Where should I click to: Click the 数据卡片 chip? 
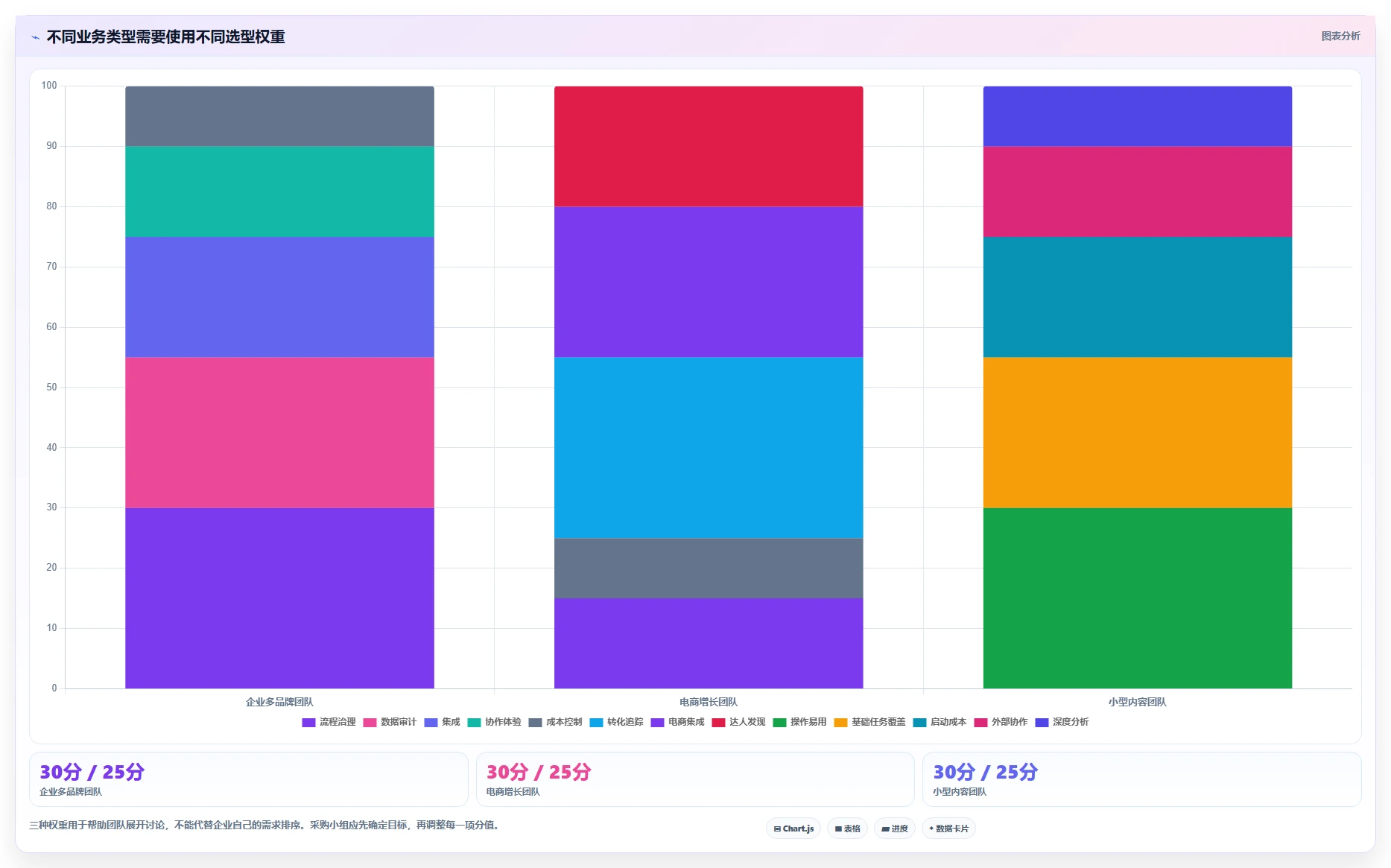[x=948, y=829]
